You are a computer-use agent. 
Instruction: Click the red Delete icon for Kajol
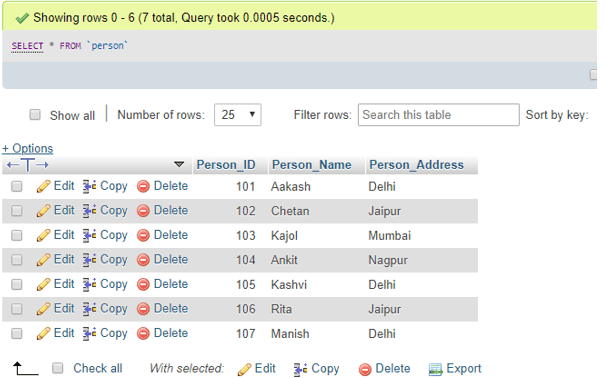(x=143, y=236)
